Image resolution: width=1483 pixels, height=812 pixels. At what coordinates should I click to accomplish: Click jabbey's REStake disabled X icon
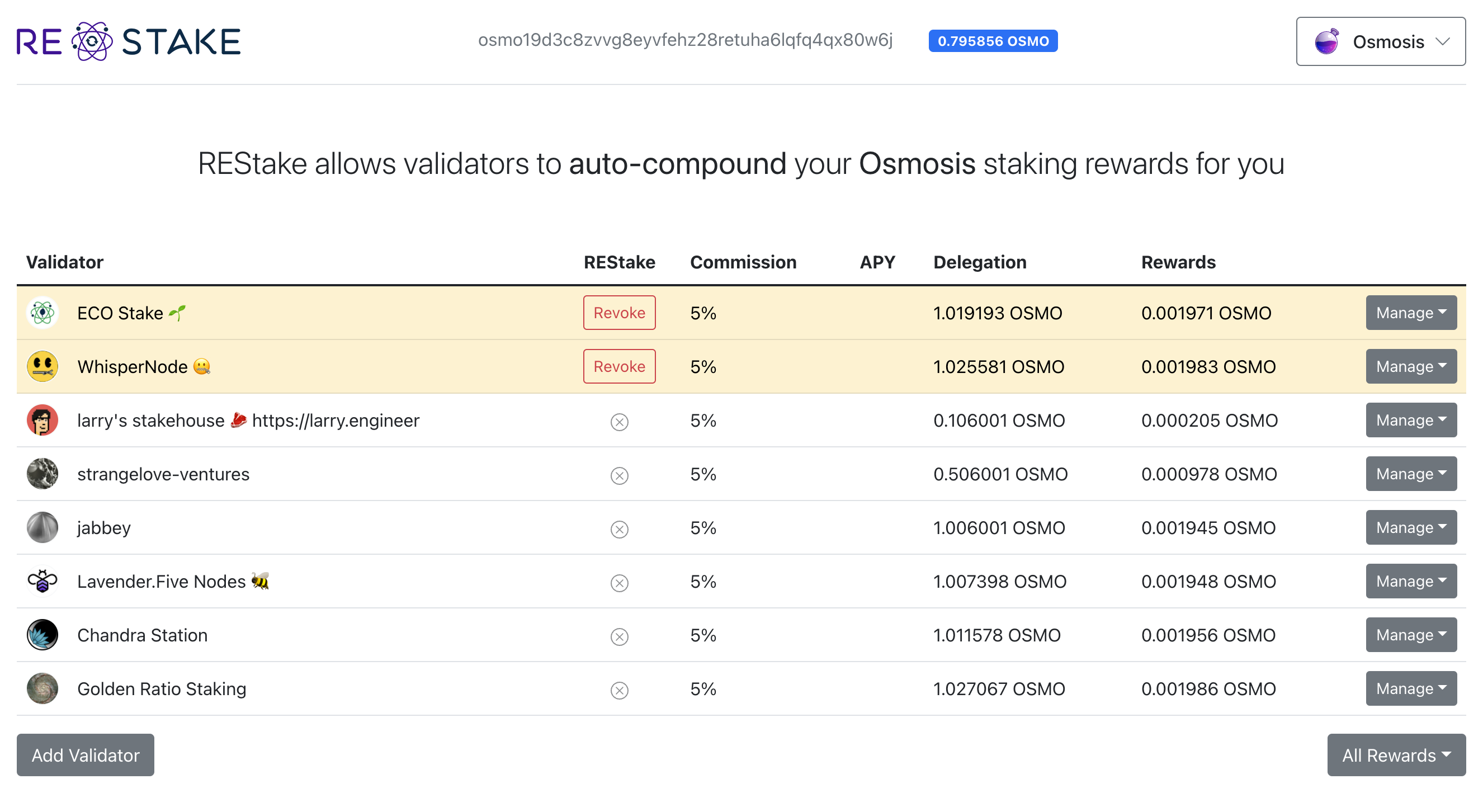coord(619,529)
